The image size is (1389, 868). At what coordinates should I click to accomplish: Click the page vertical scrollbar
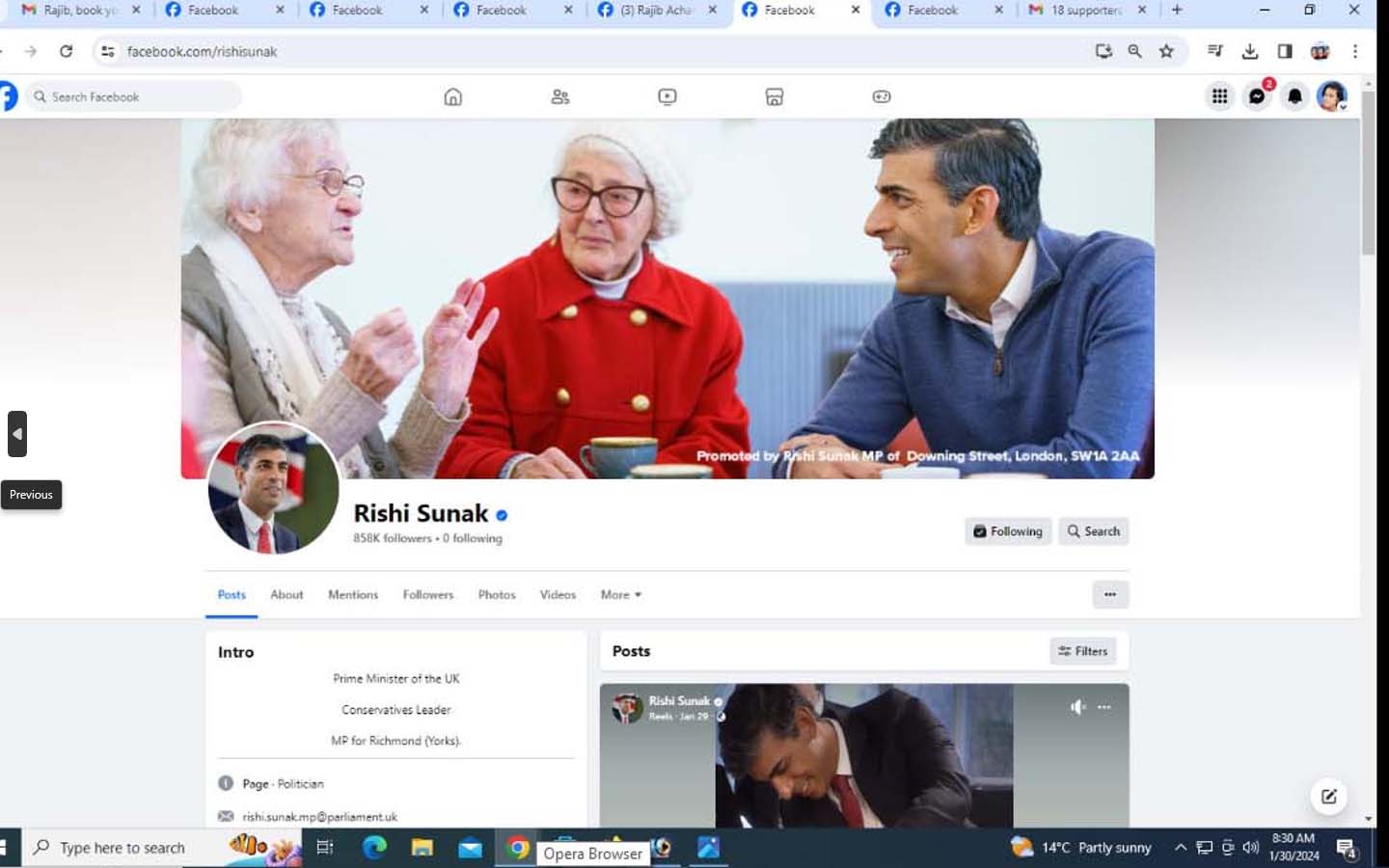(x=1369, y=174)
